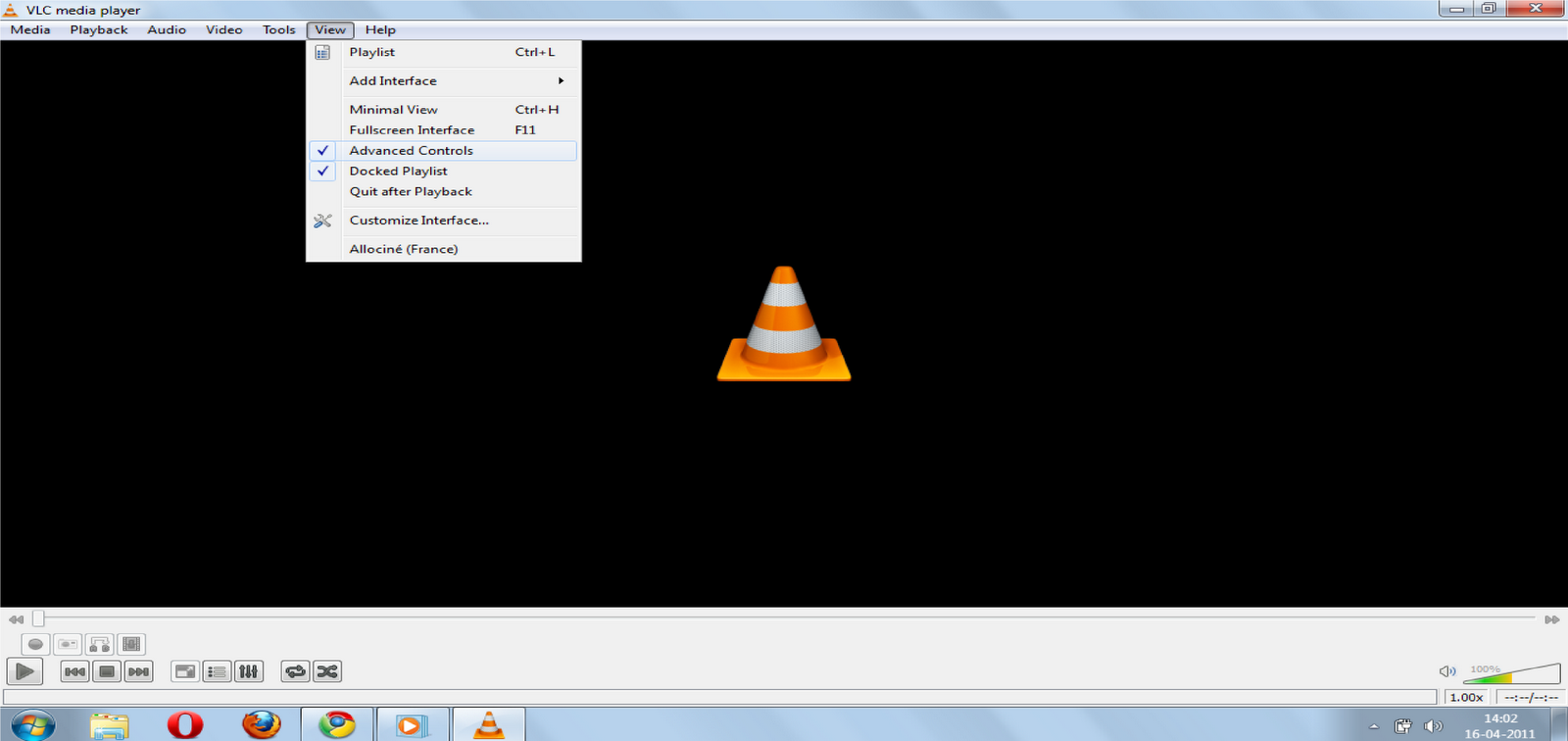1568x741 pixels.
Task: Click the taskbar clock showing 14:02
Action: pos(1499,725)
